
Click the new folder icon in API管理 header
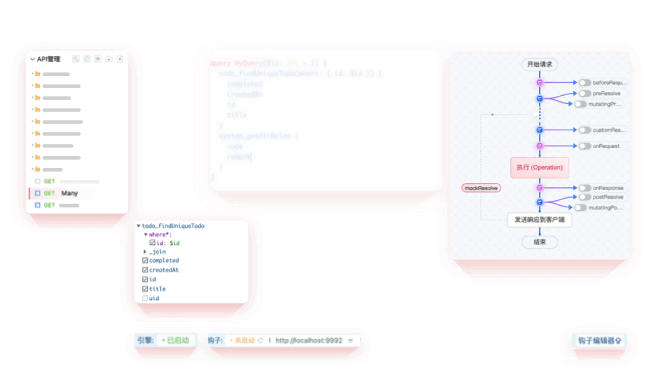click(x=109, y=59)
